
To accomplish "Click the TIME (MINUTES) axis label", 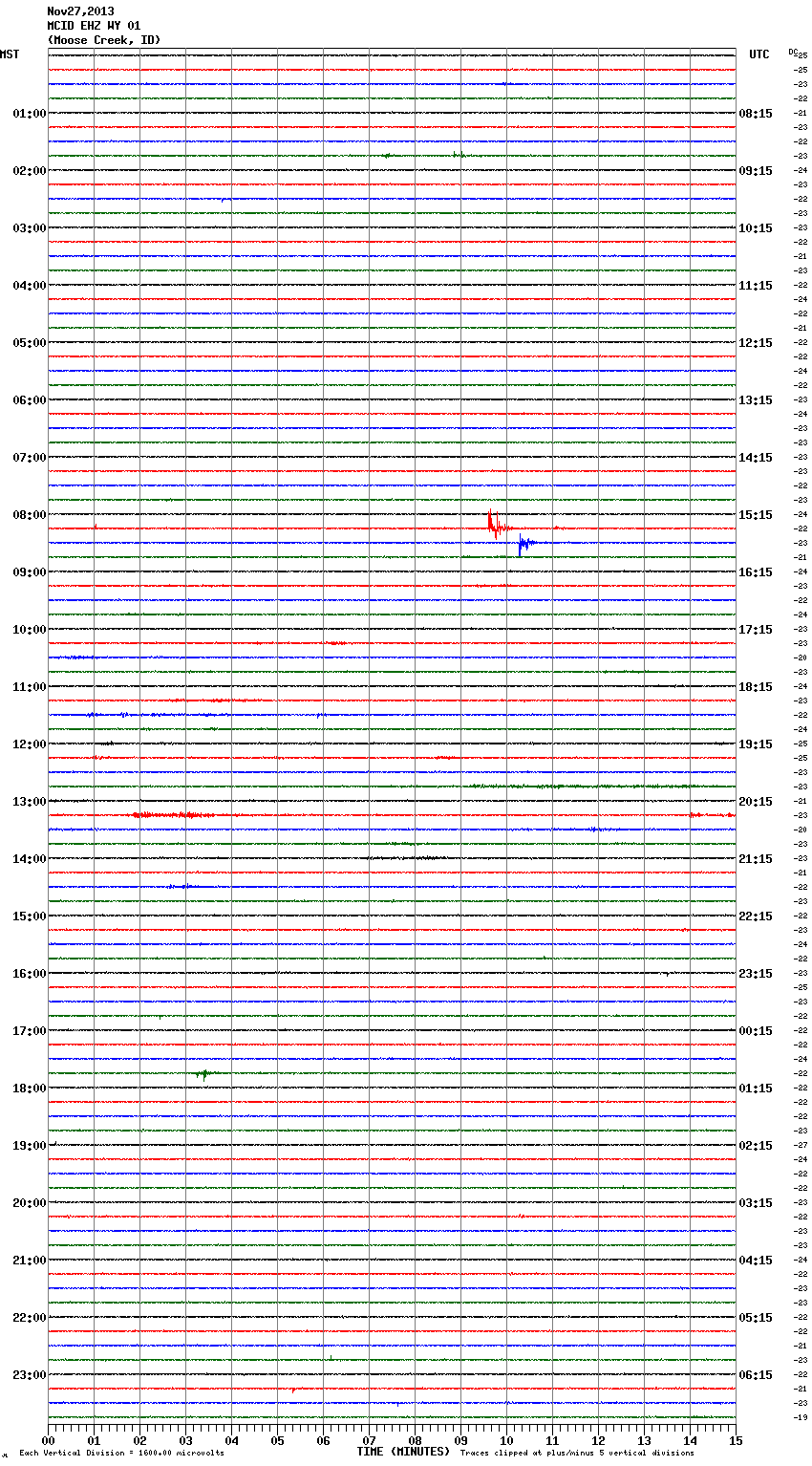I will [403, 1452].
